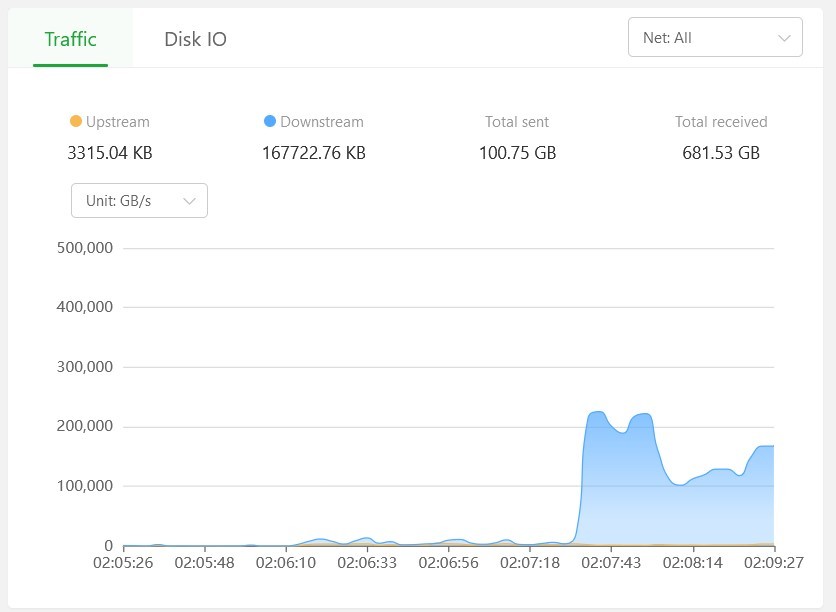Click the 02:07:43 time axis label
The image size is (836, 612).
(x=611, y=563)
